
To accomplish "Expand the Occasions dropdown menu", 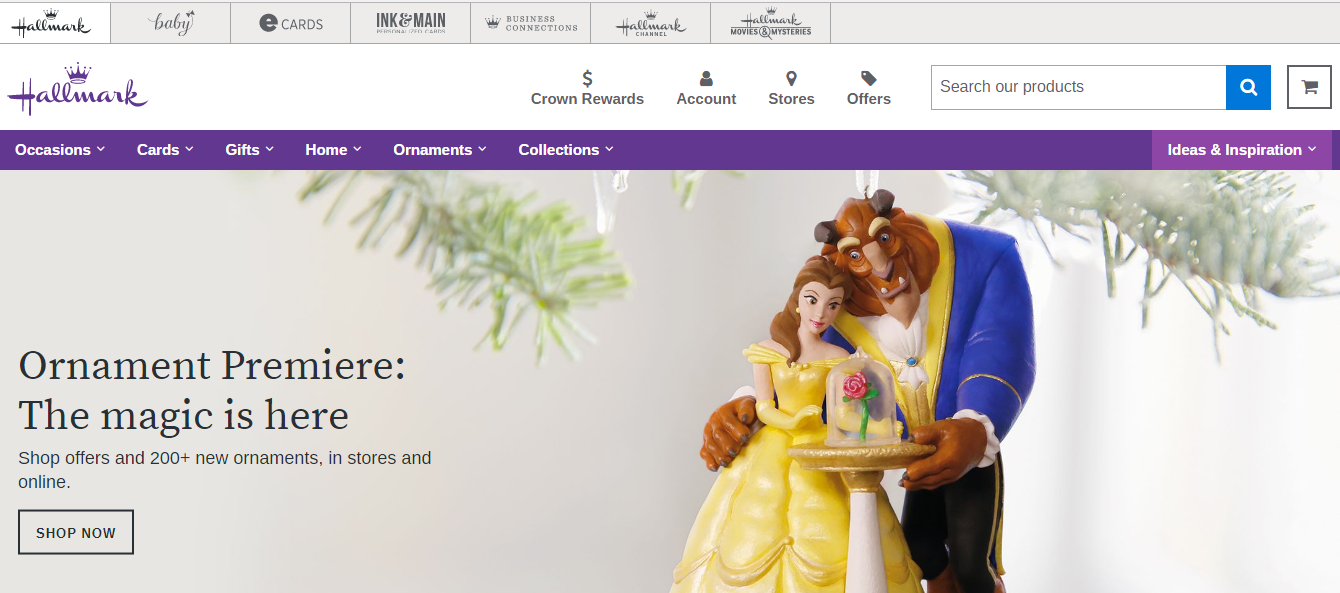I will pyautogui.click(x=60, y=150).
